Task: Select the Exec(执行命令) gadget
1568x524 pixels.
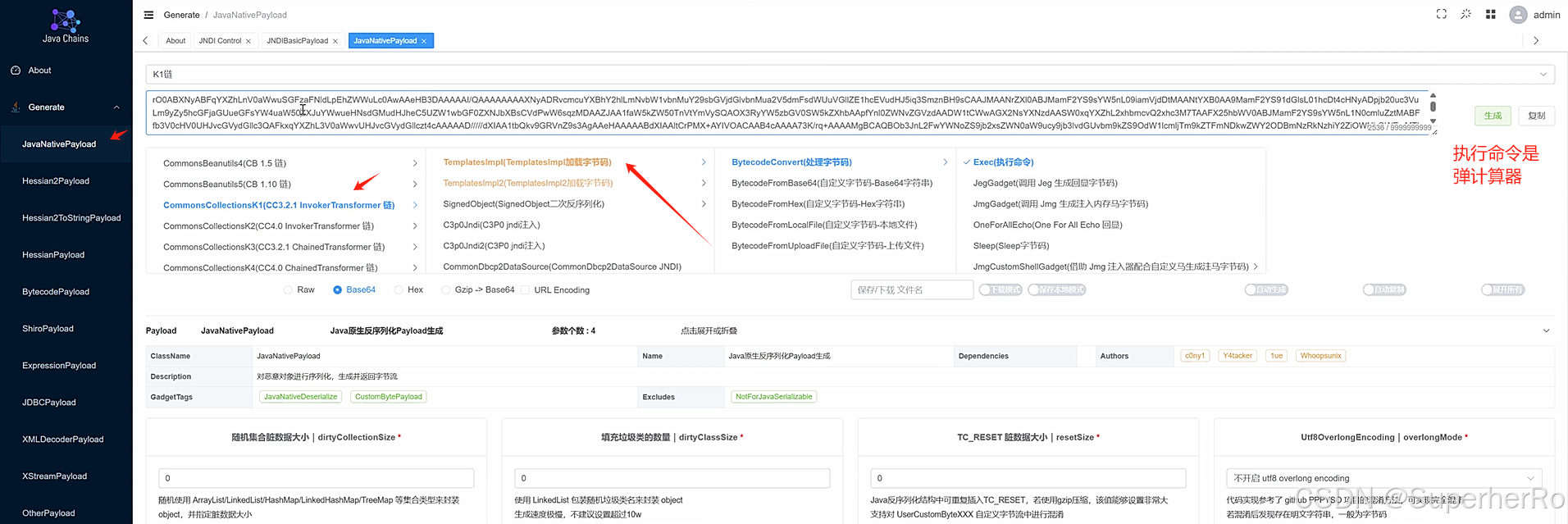Action: pos(1003,162)
